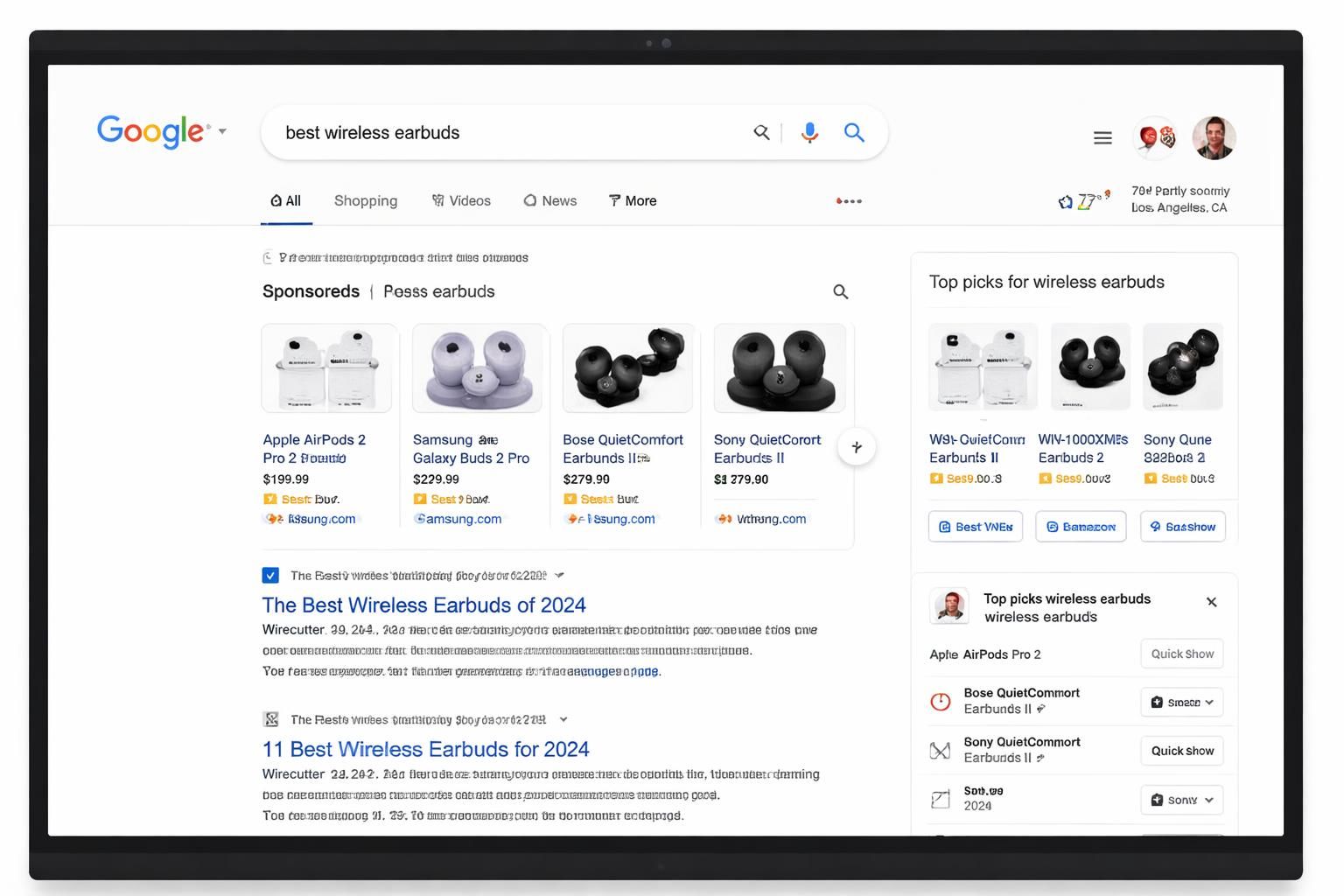Switch to the News tab

pos(550,200)
